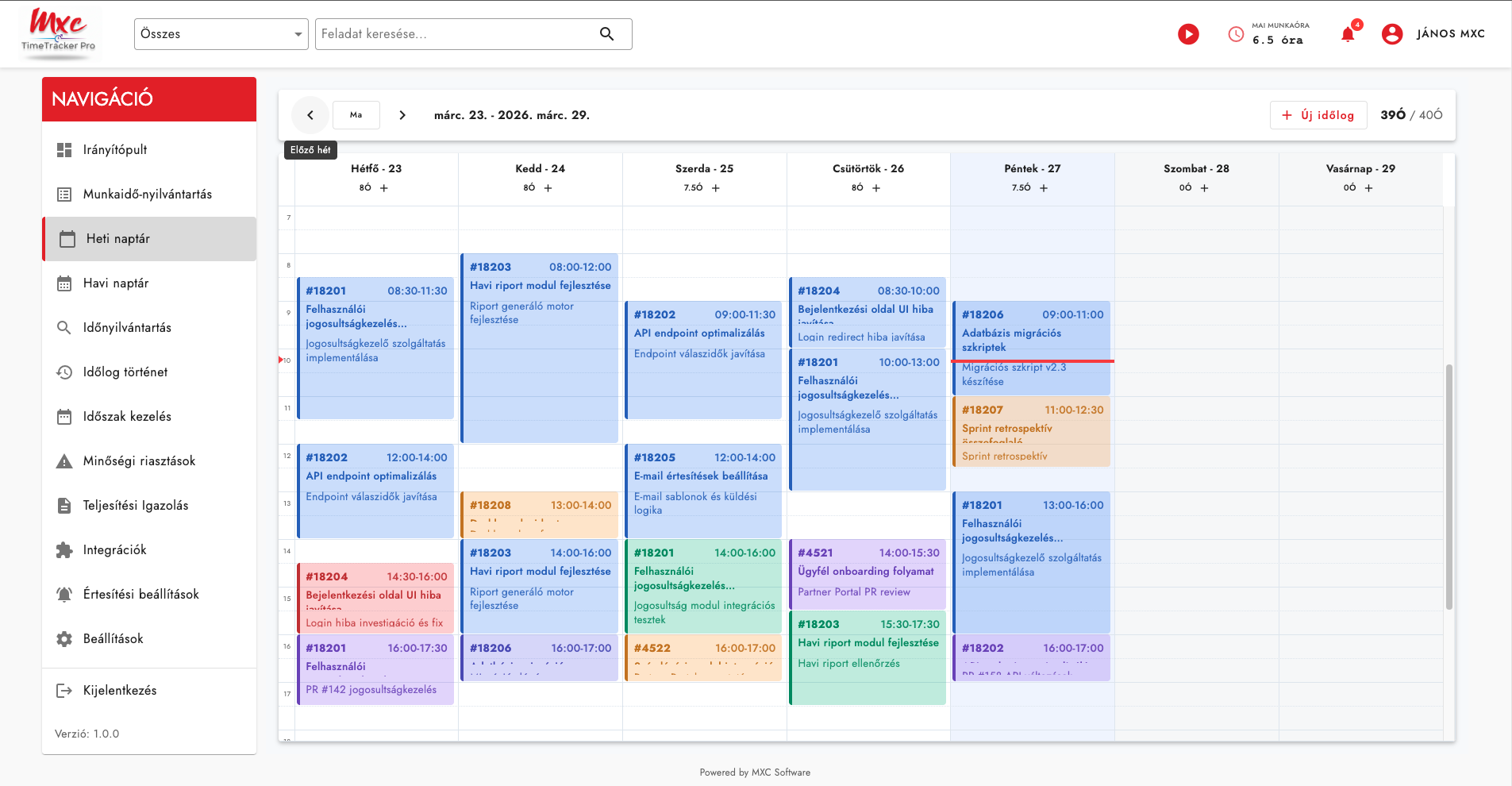The width and height of the screenshot is (1512, 786).
Task: Go to previous week chevron
Action: coord(310,115)
